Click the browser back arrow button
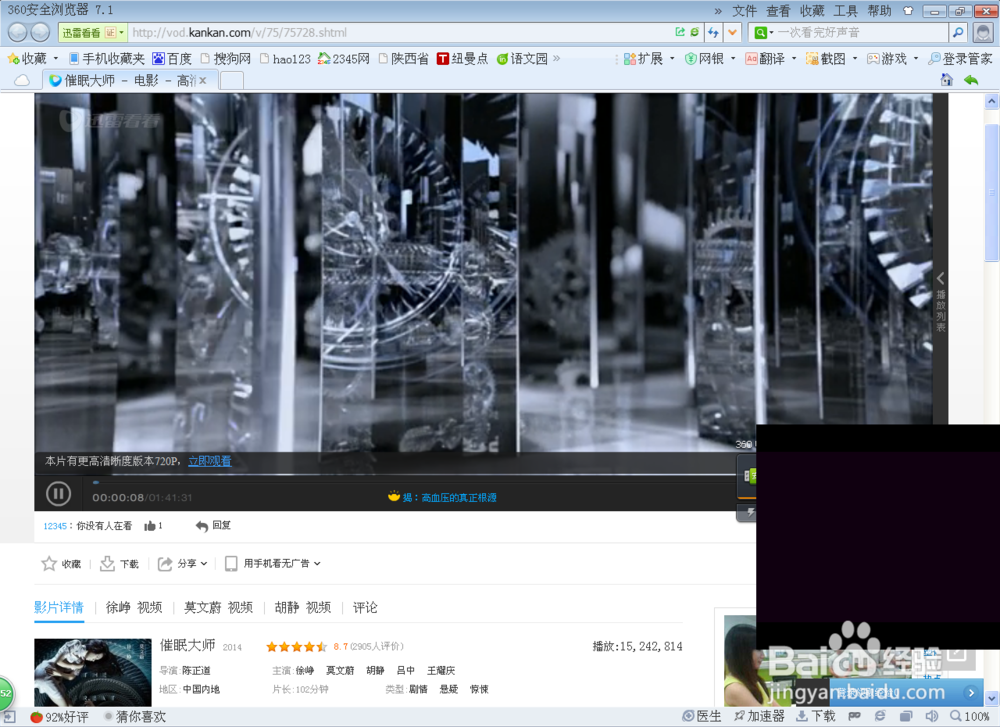This screenshot has width=1000, height=727. [x=18, y=32]
